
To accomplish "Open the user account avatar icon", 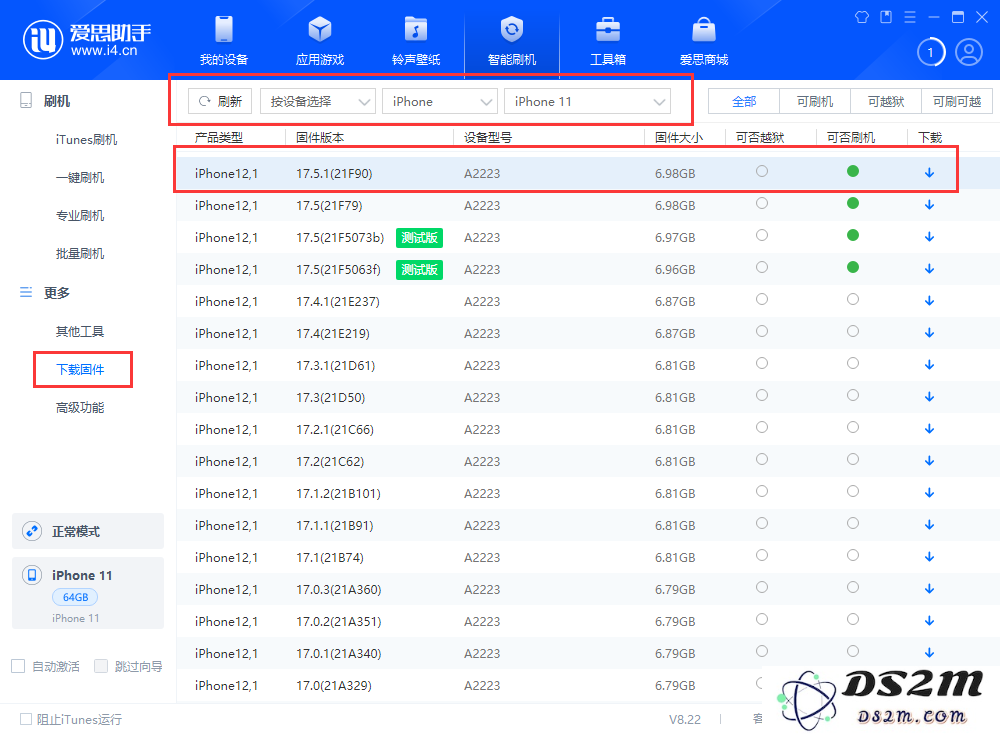I will tap(969, 52).
